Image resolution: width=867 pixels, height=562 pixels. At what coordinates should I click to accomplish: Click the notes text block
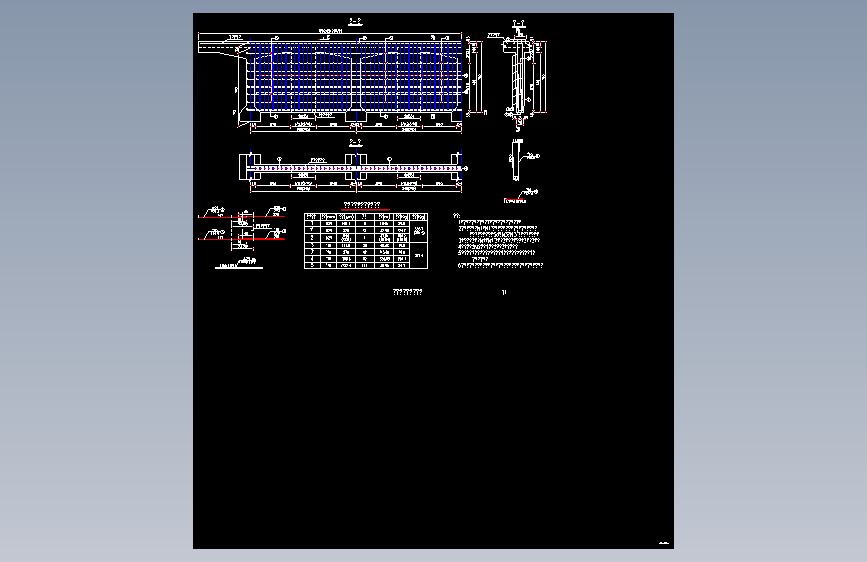[x=498, y=241]
